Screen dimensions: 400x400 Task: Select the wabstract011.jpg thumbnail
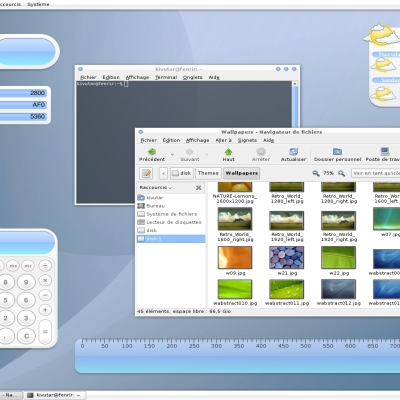coord(287,289)
